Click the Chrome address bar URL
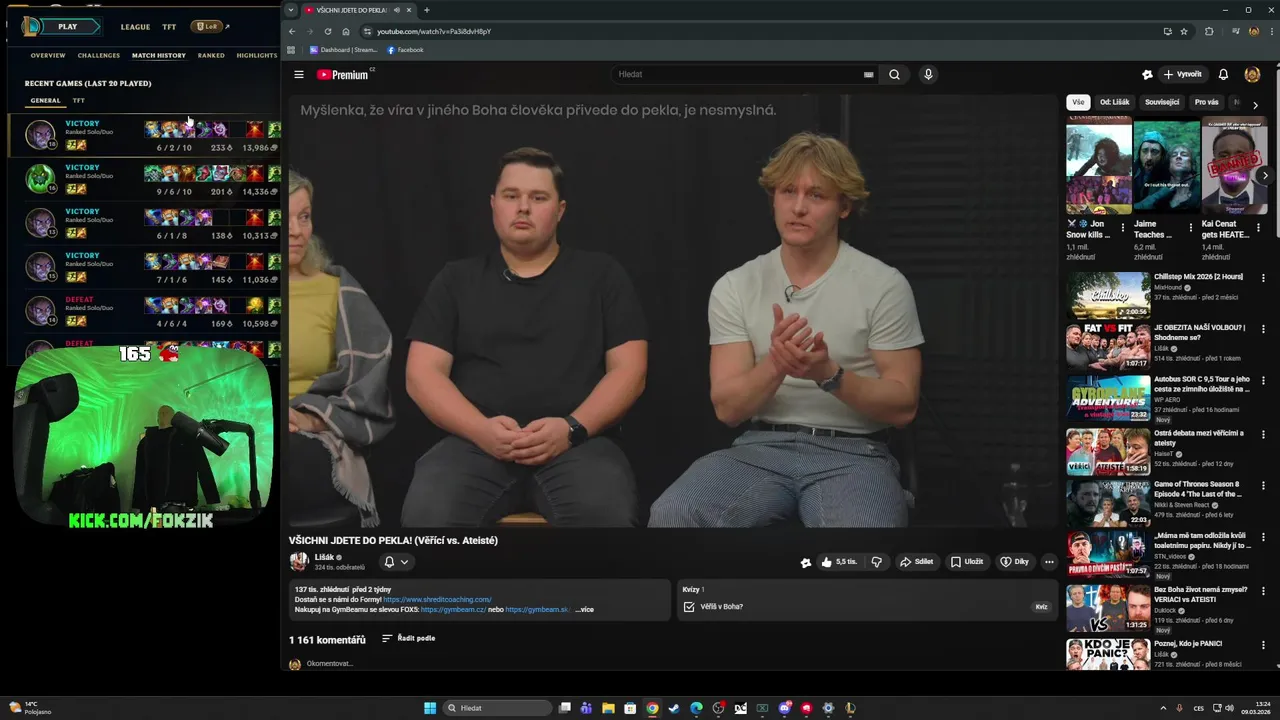This screenshot has height=720, width=1280. click(x=433, y=31)
